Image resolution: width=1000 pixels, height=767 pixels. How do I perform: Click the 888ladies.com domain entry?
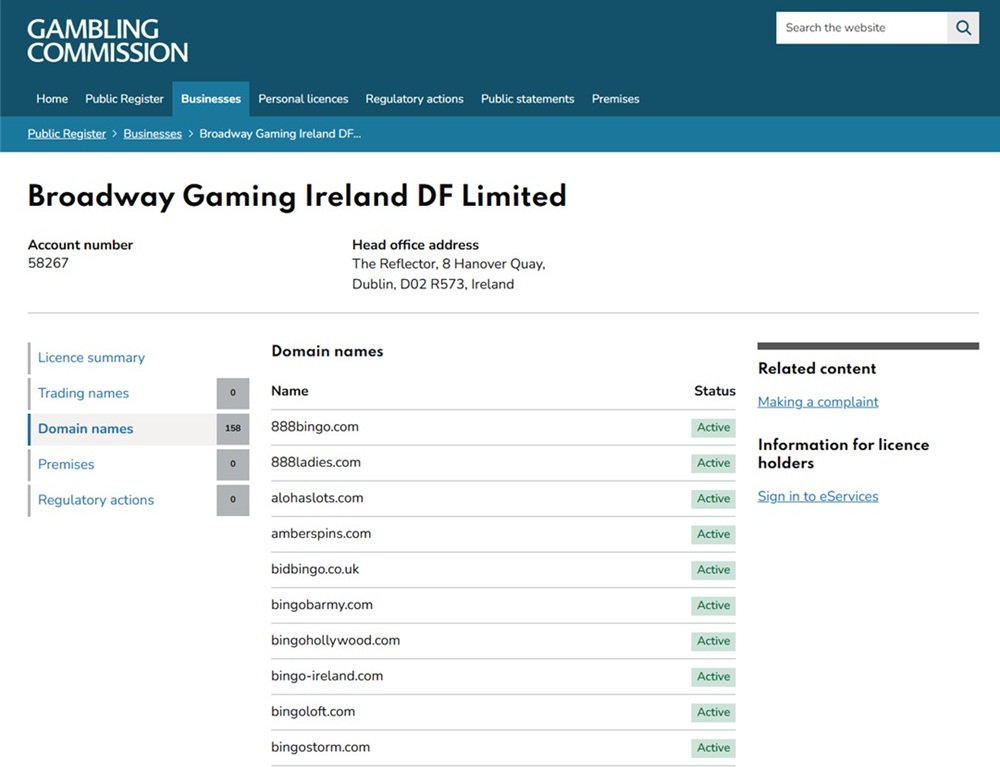[x=316, y=462]
